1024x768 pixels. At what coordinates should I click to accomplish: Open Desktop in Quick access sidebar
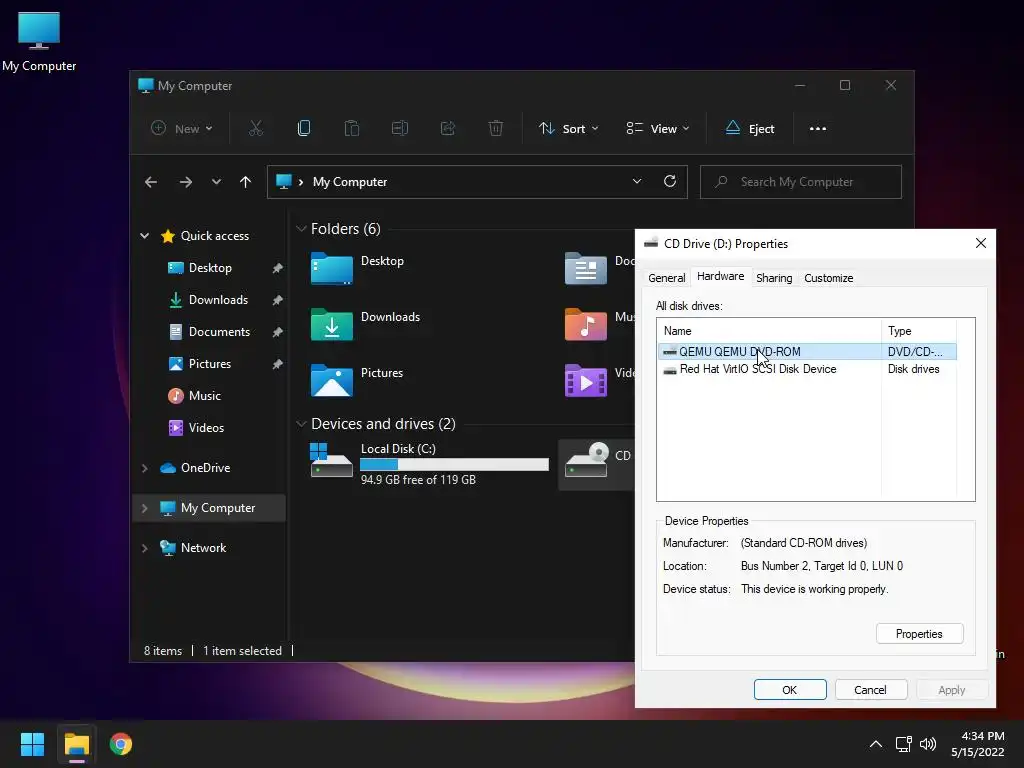[x=210, y=268]
